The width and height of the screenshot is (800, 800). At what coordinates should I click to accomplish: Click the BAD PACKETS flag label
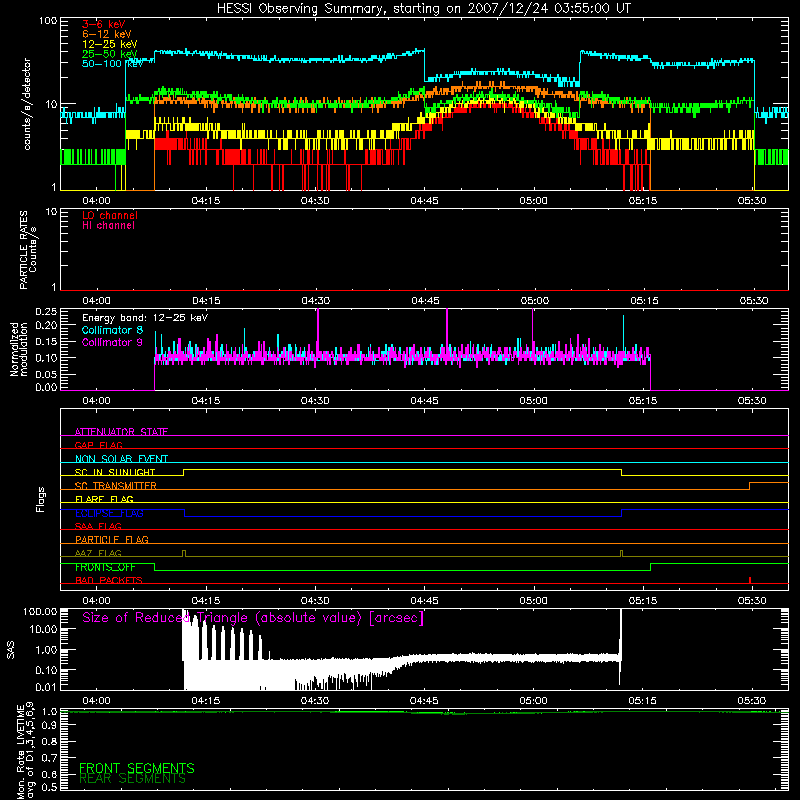click(x=109, y=580)
